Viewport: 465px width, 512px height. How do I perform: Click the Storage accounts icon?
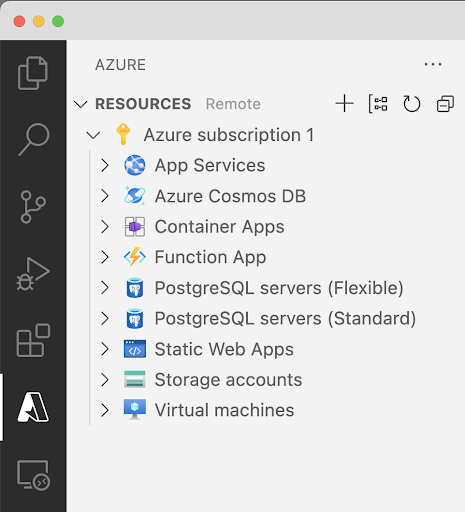[135, 379]
